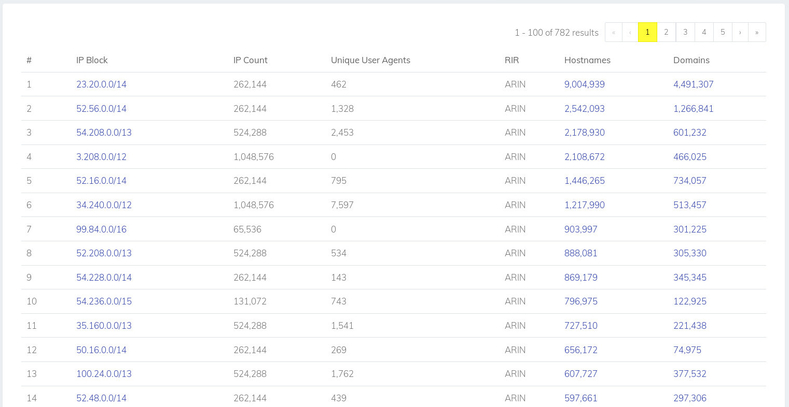Jump to the last page double arrow

coord(757,32)
